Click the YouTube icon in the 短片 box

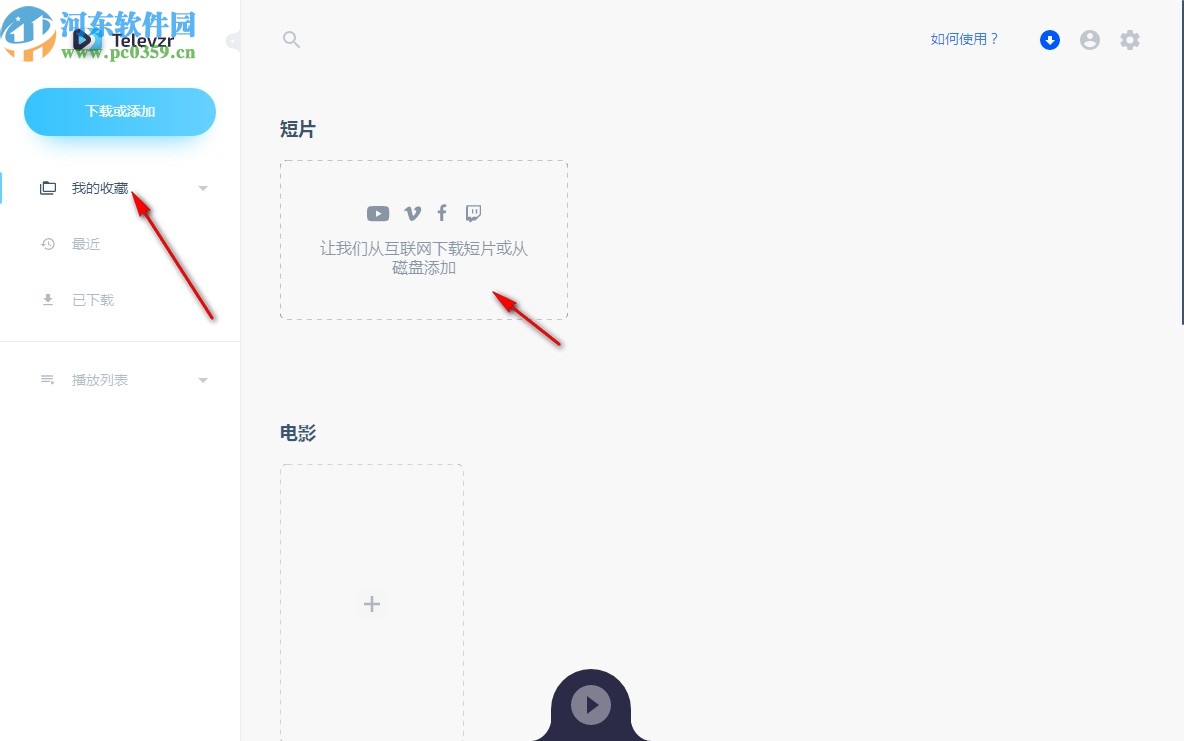(x=378, y=214)
